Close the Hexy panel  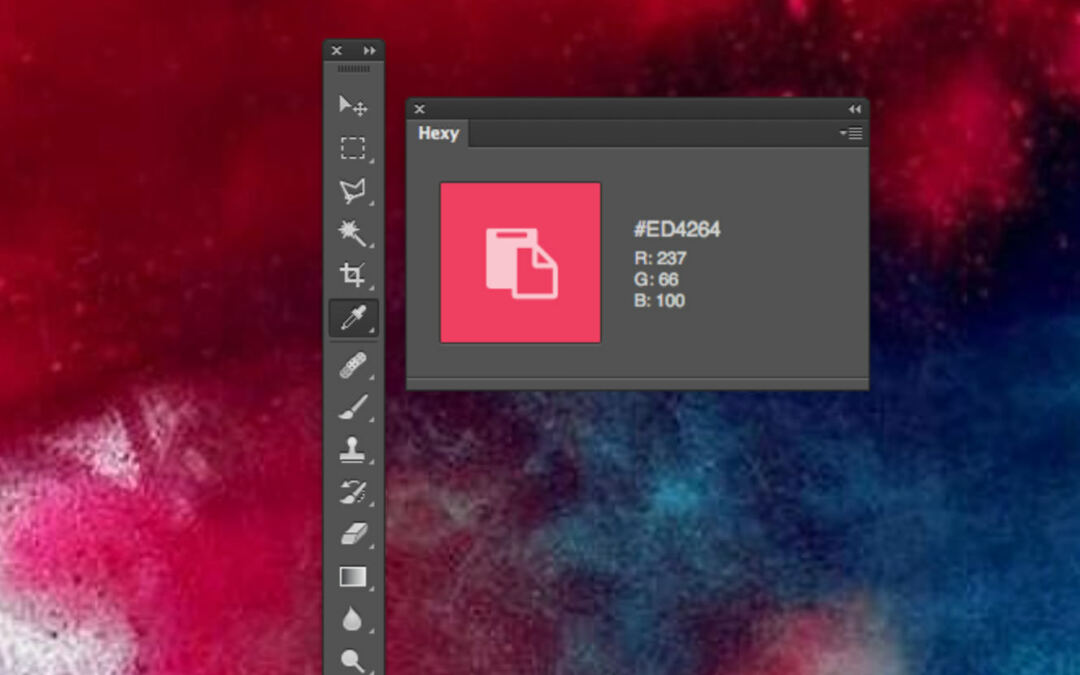coord(420,109)
